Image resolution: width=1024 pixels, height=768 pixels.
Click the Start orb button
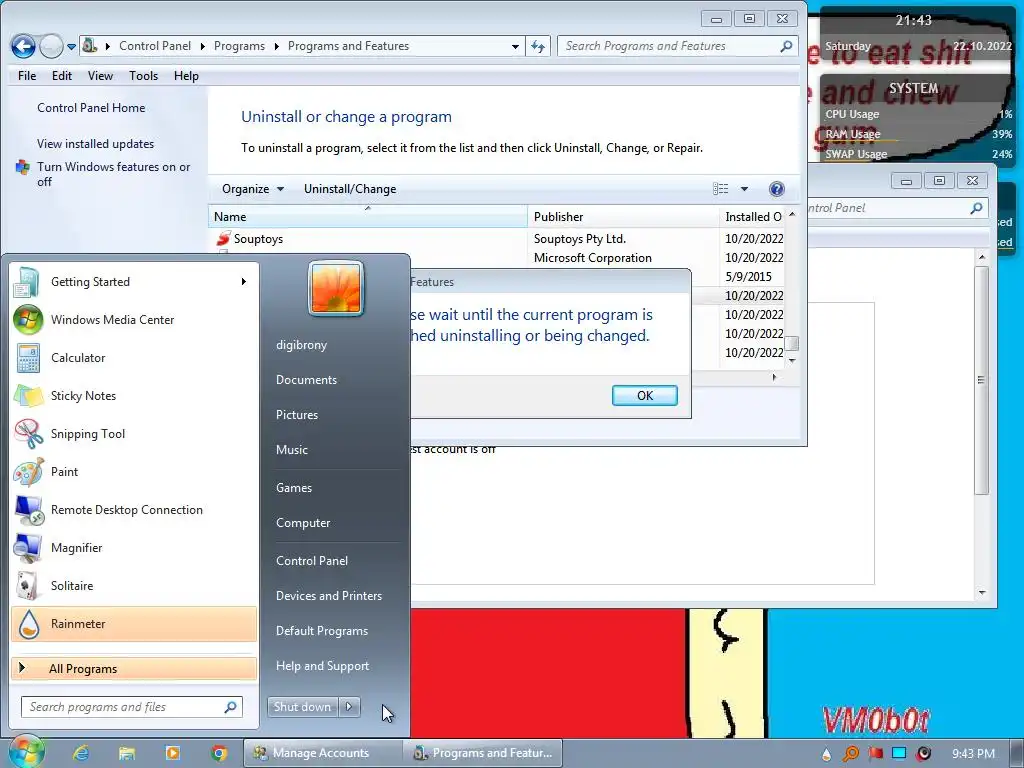[x=26, y=752]
